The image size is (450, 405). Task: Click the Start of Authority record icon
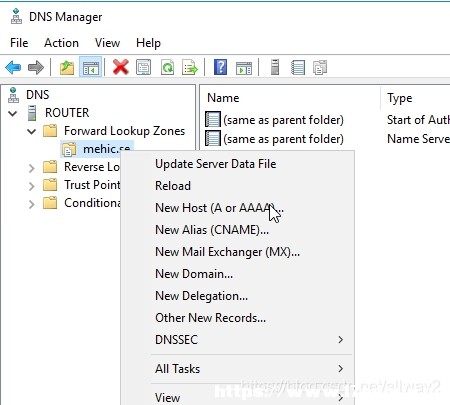coord(213,119)
